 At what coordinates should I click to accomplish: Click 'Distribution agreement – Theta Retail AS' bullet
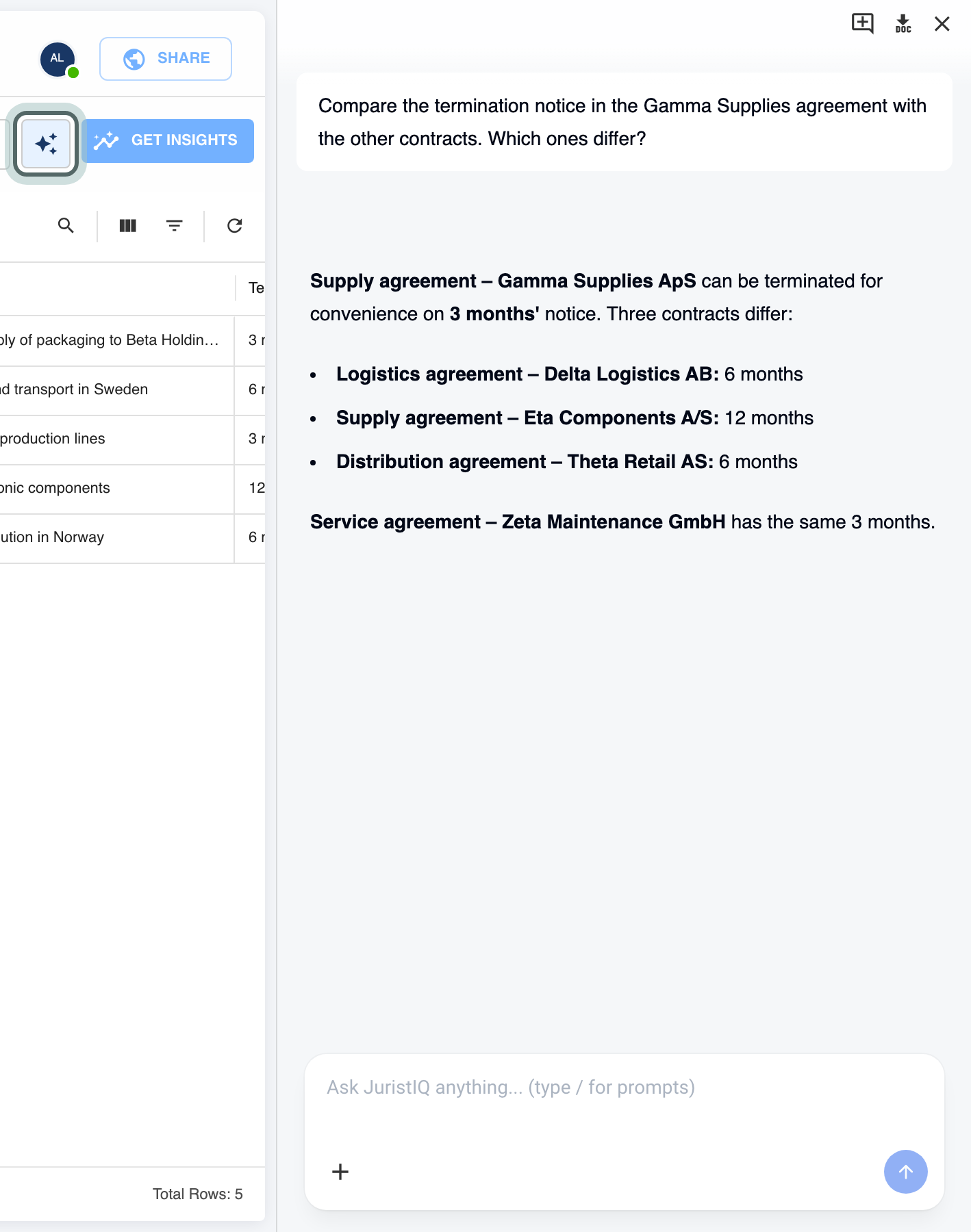coord(525,462)
